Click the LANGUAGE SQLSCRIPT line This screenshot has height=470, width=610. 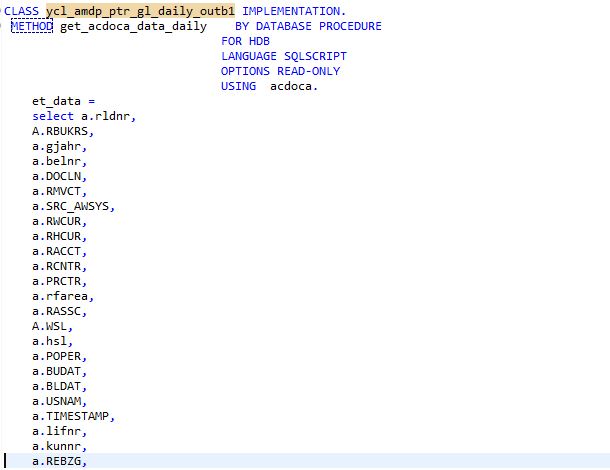[x=284, y=56]
